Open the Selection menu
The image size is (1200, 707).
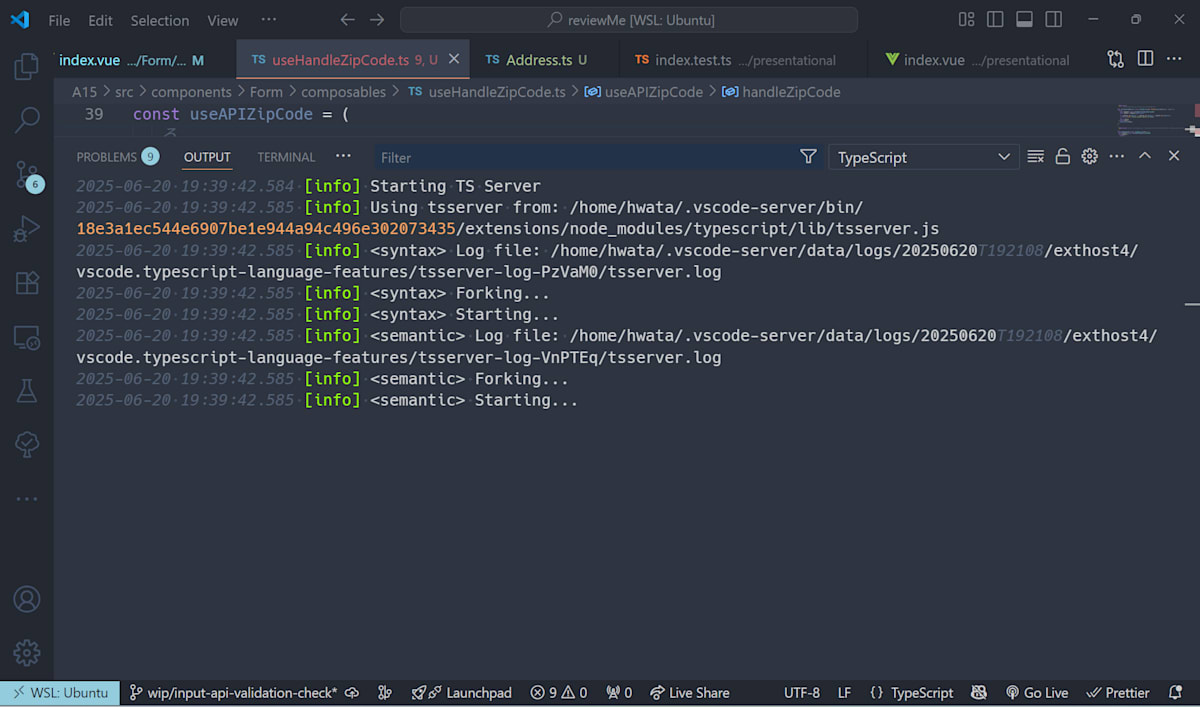point(159,20)
